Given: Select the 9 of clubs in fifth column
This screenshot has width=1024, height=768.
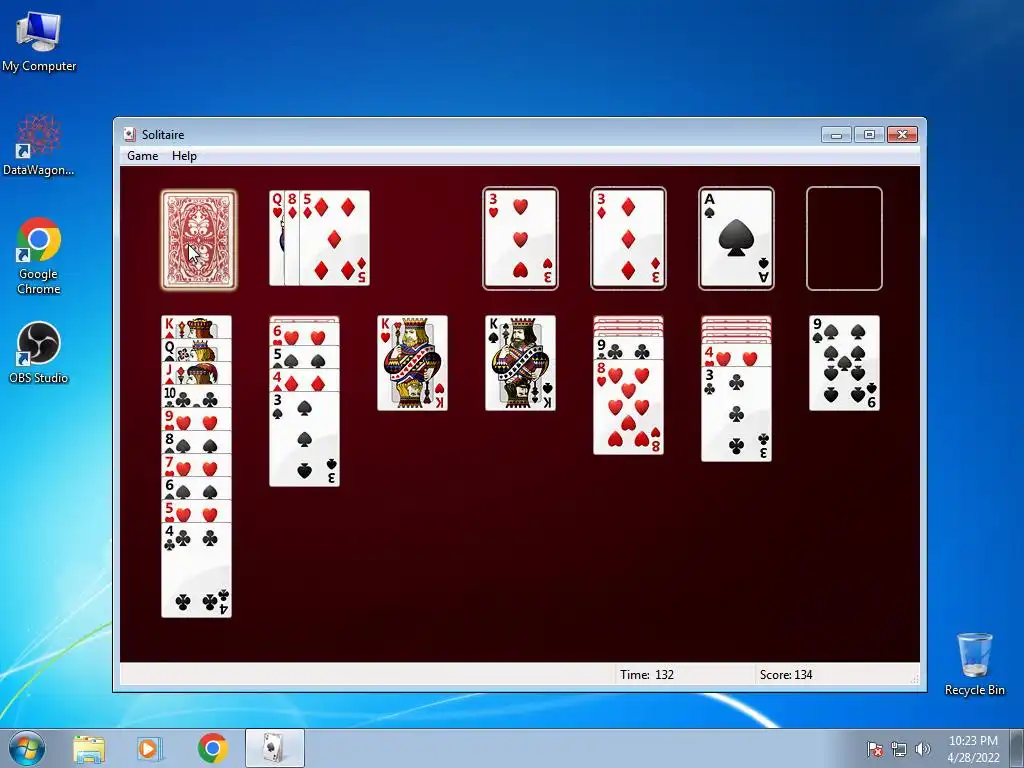Looking at the screenshot, I should pyautogui.click(x=628, y=347).
